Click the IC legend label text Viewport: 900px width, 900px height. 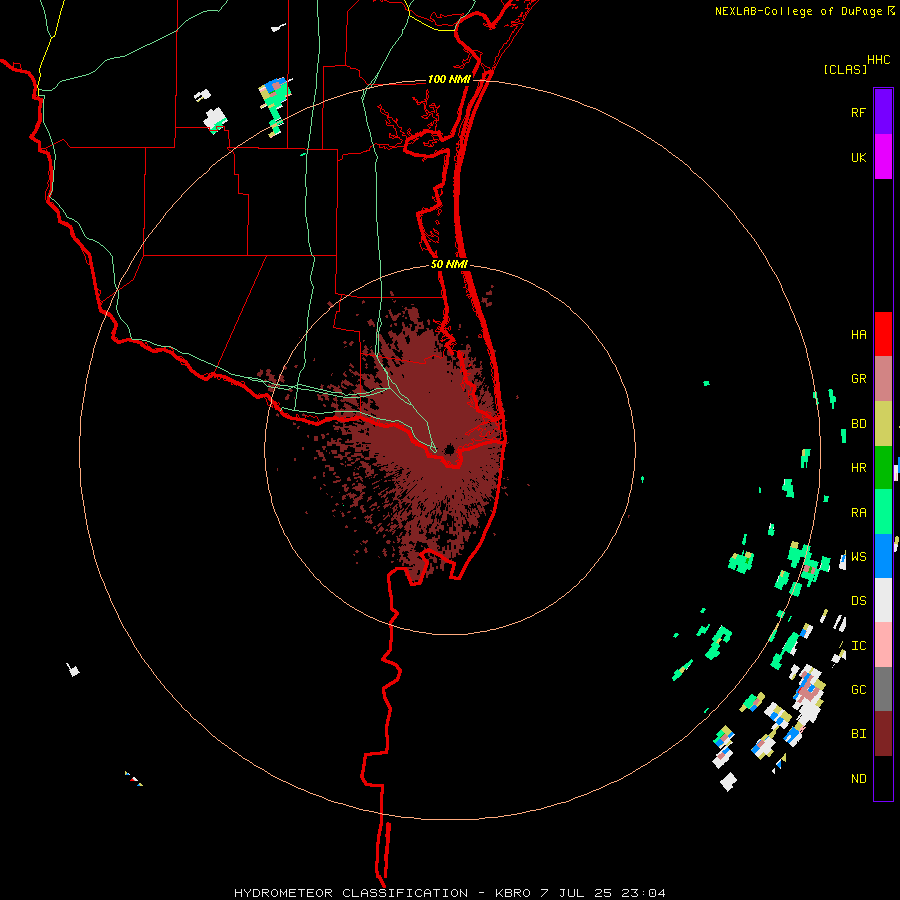(x=859, y=646)
